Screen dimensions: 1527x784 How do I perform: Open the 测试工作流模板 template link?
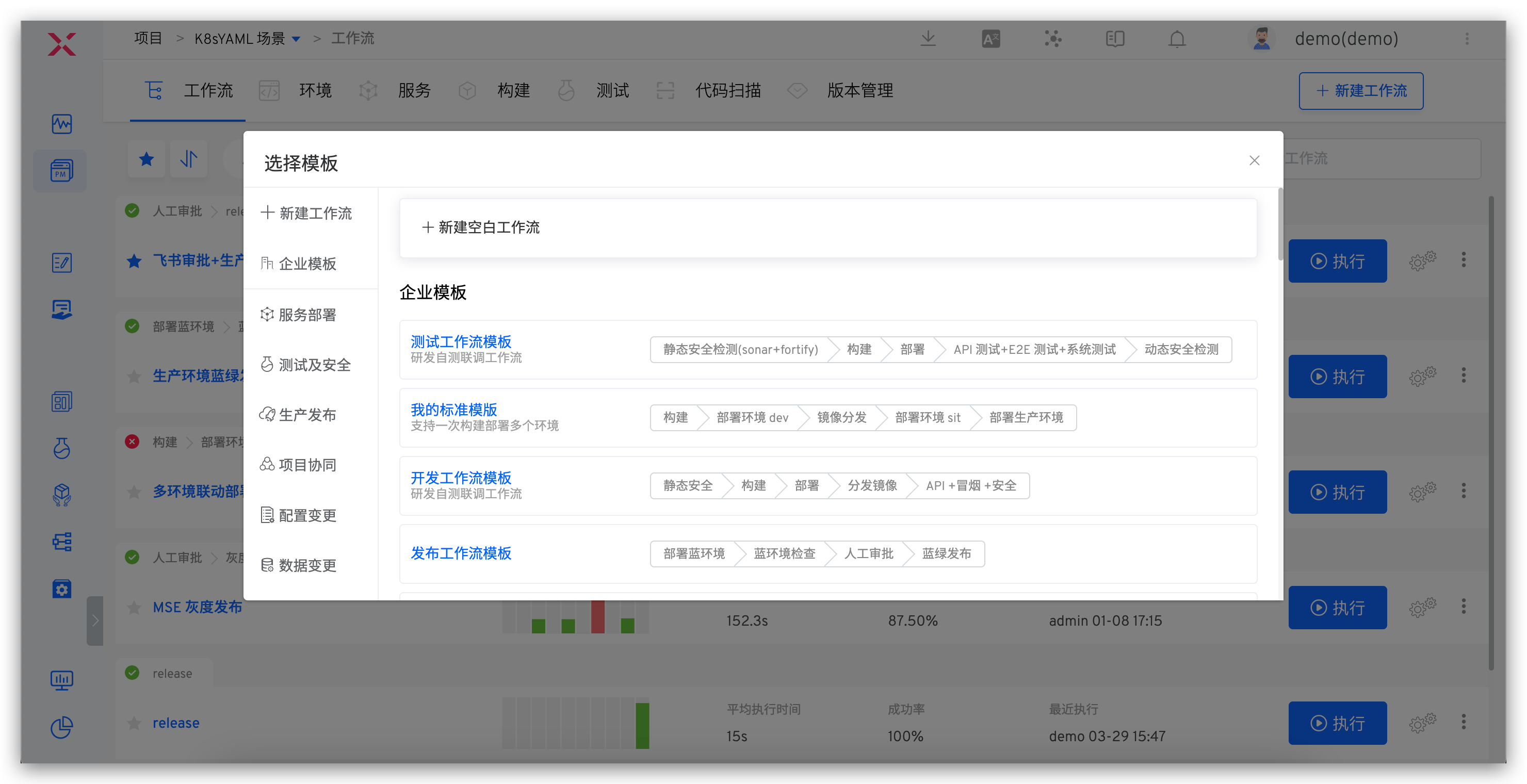[460, 341]
